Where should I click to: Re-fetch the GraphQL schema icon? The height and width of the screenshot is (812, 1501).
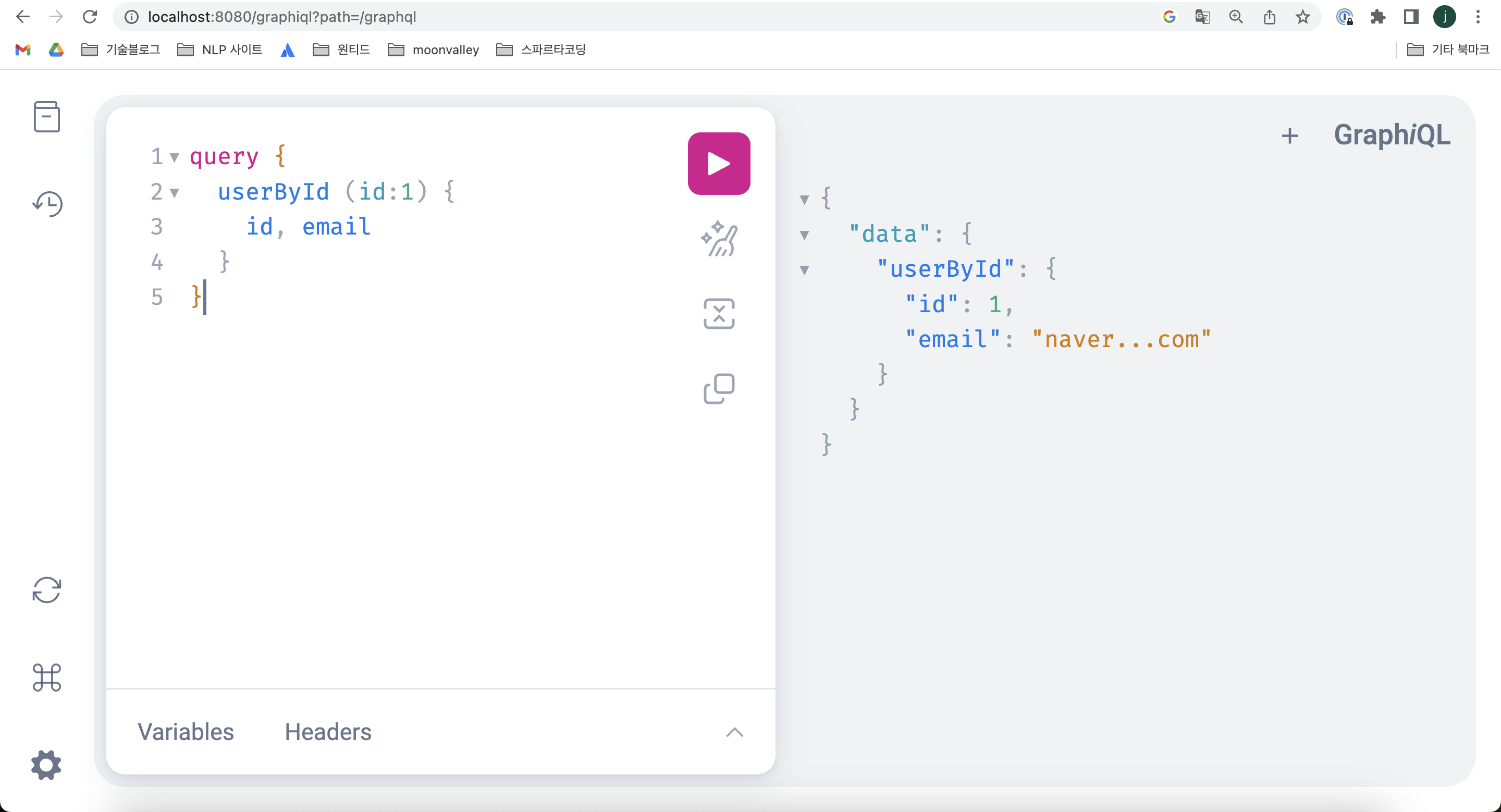46,590
